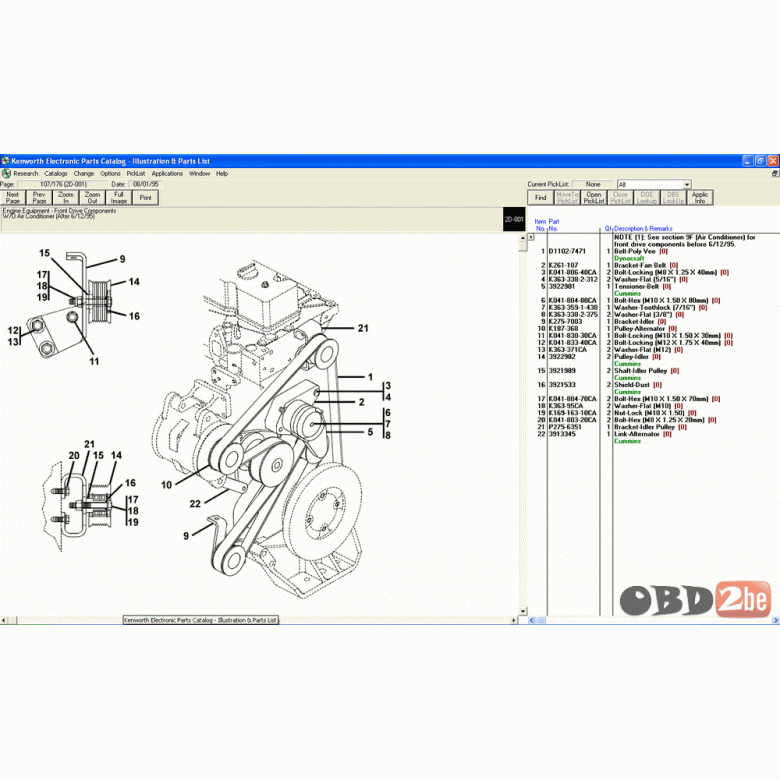Open the Catalogs menu

point(56,174)
